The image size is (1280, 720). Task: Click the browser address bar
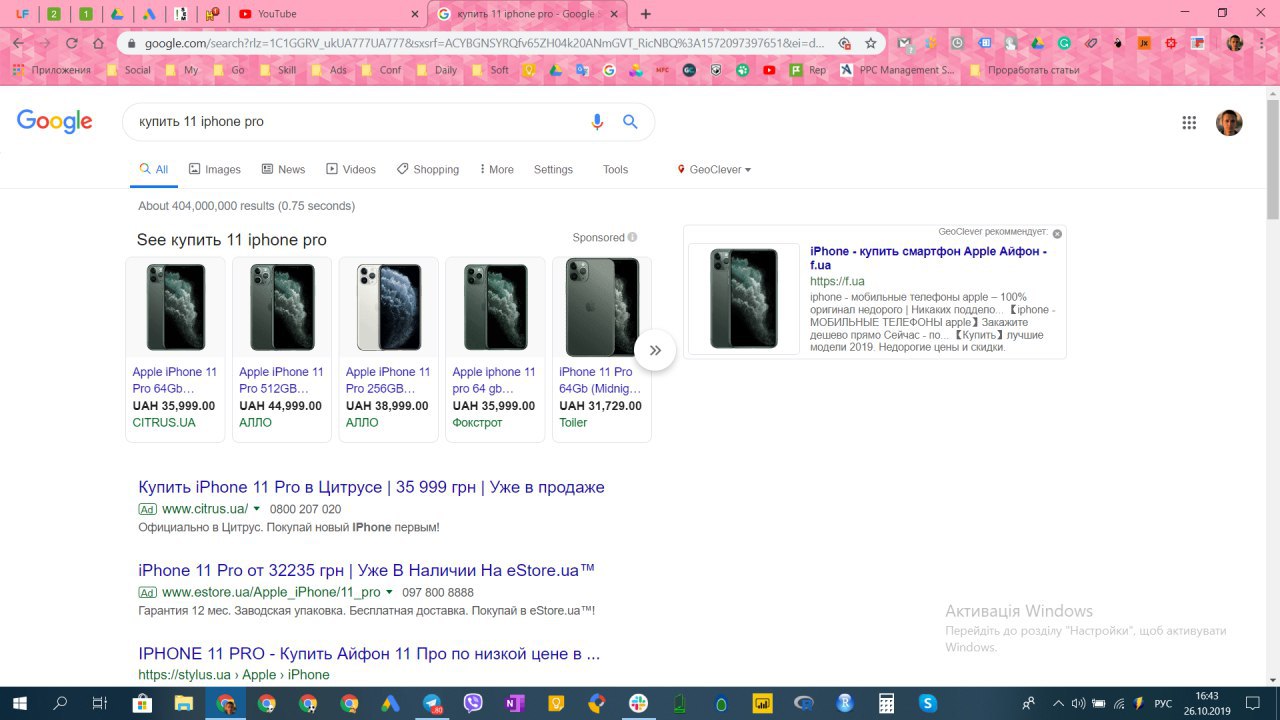pyautogui.click(x=485, y=43)
